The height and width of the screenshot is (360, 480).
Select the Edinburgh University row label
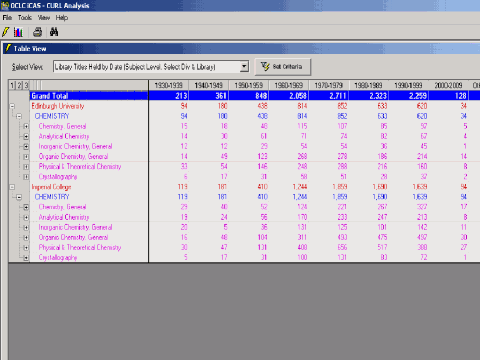[58, 106]
